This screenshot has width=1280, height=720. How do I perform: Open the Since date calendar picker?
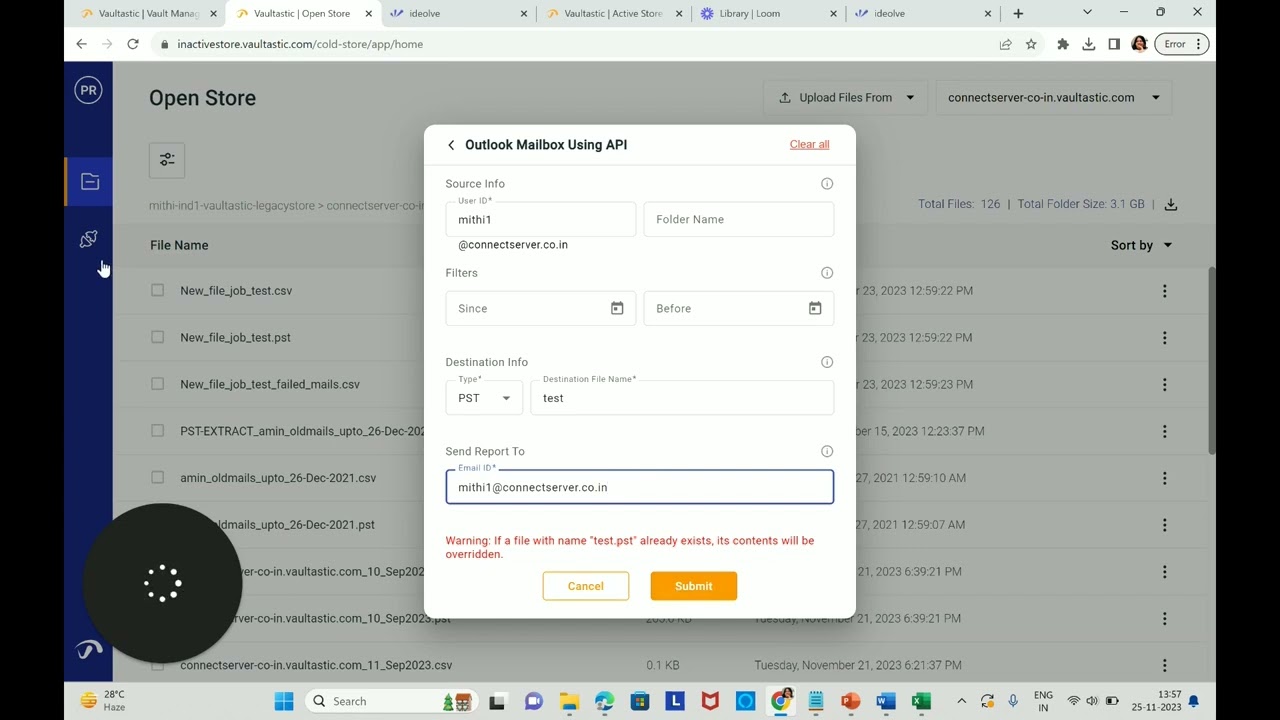pos(617,308)
